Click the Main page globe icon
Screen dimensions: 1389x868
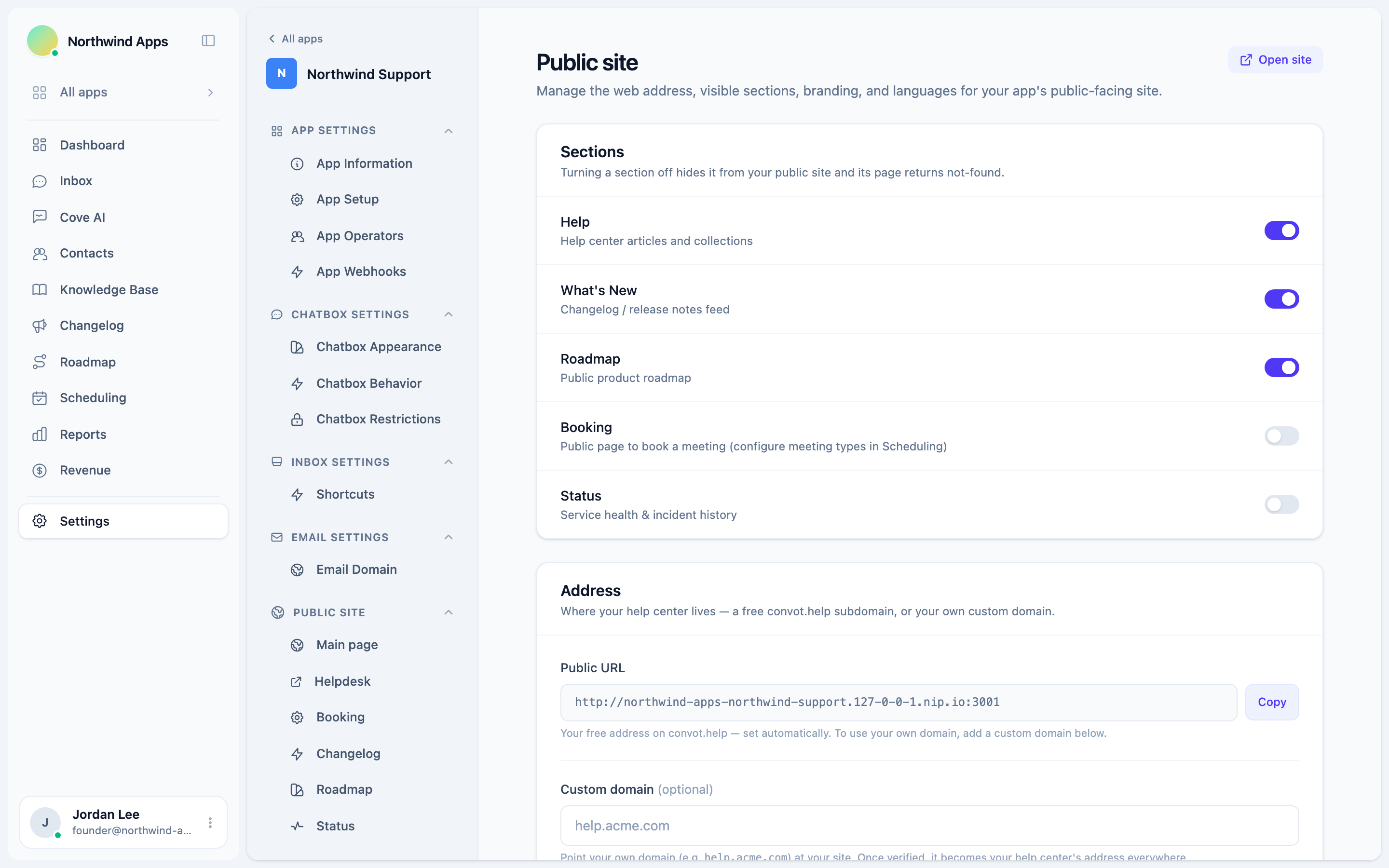297,645
